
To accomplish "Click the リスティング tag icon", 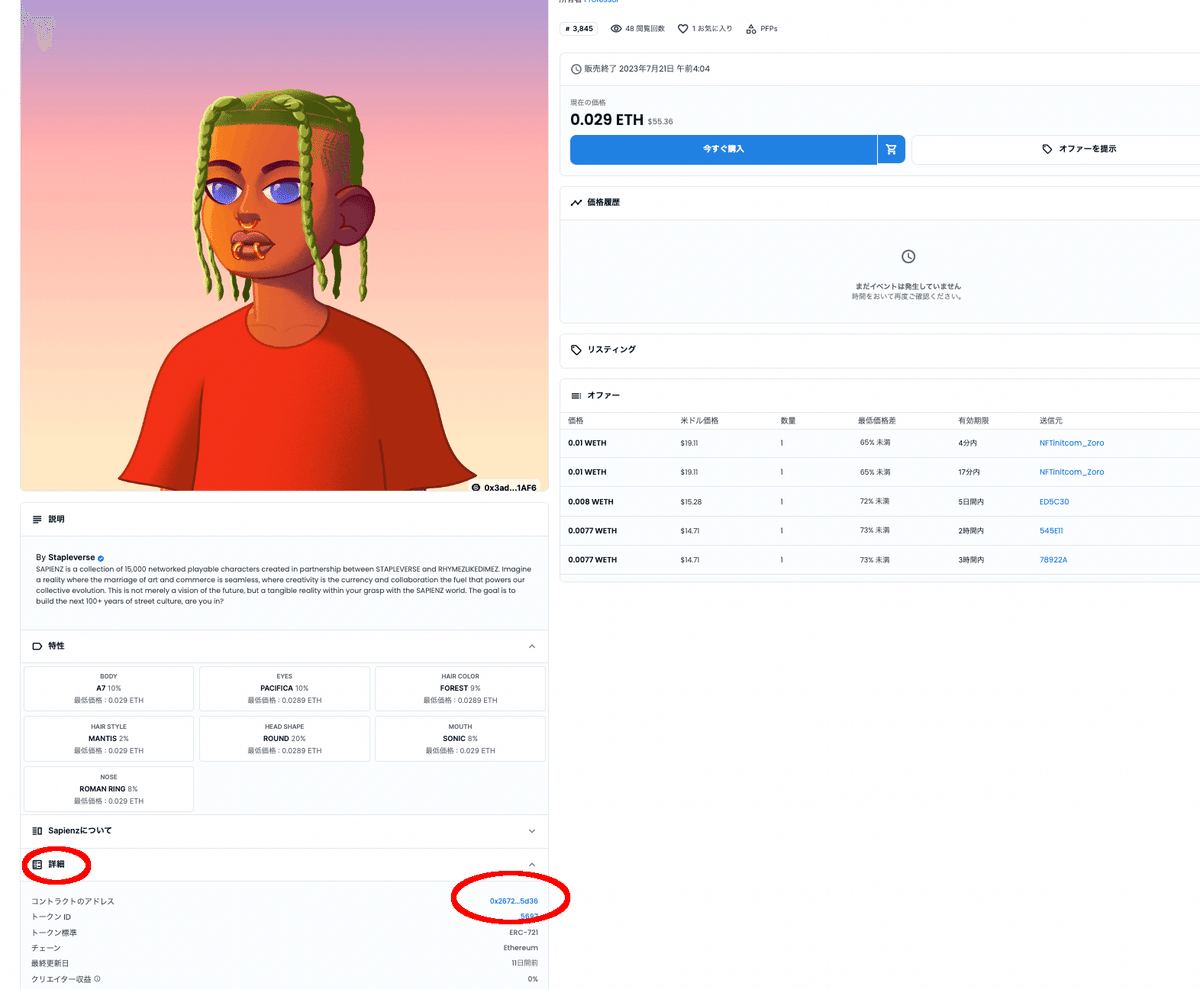I will point(576,350).
